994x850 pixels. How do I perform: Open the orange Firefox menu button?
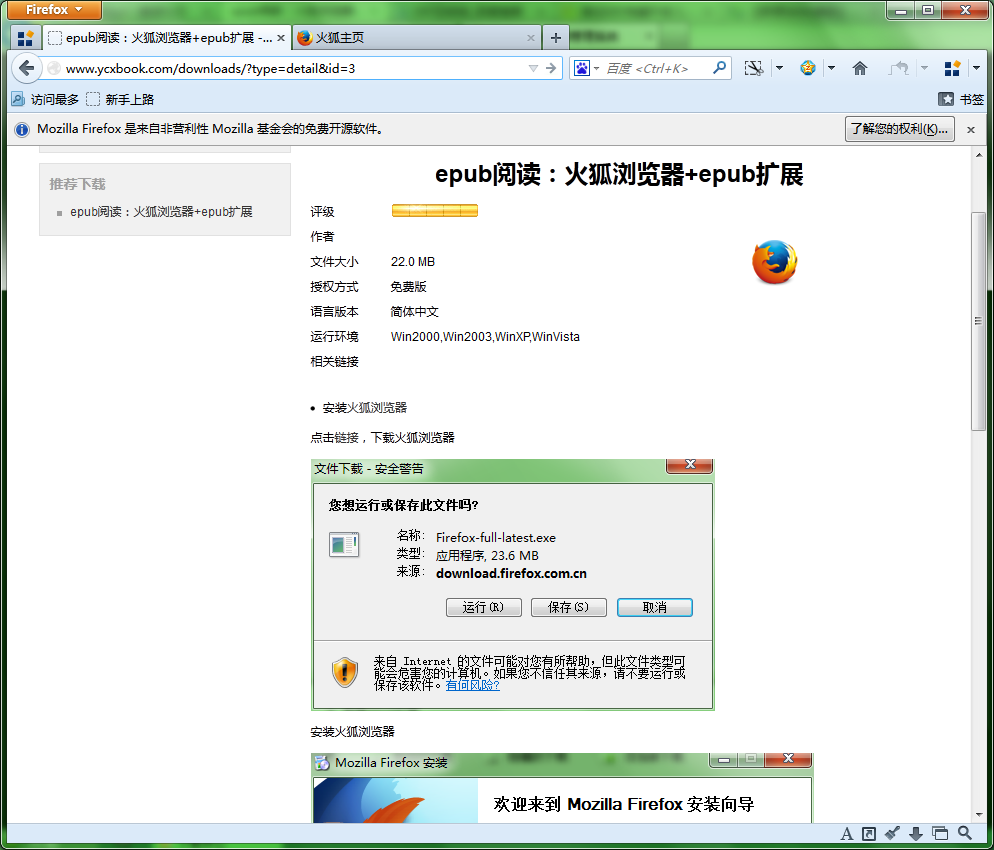[54, 10]
